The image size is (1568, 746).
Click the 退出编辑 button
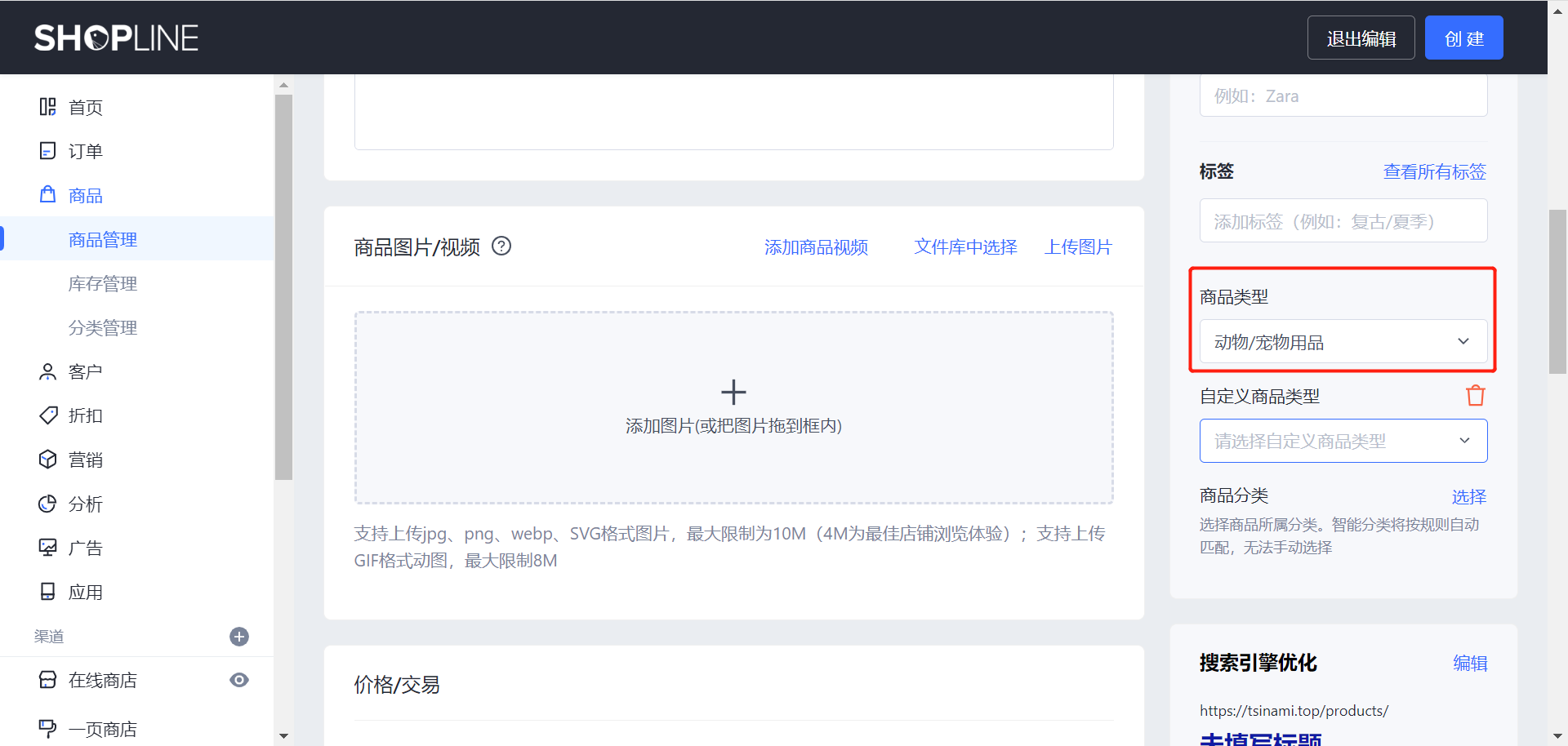[x=1361, y=38]
